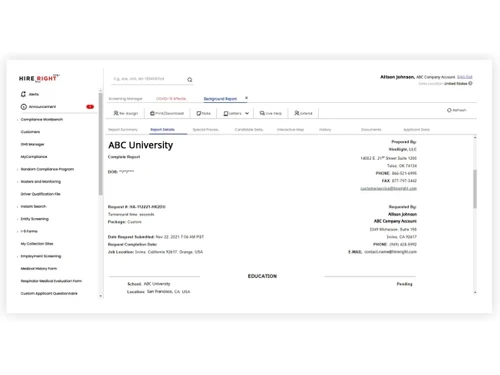This screenshot has height=375, width=500.
Task: Click the Re-assign person icon
Action: pyautogui.click(x=116, y=113)
